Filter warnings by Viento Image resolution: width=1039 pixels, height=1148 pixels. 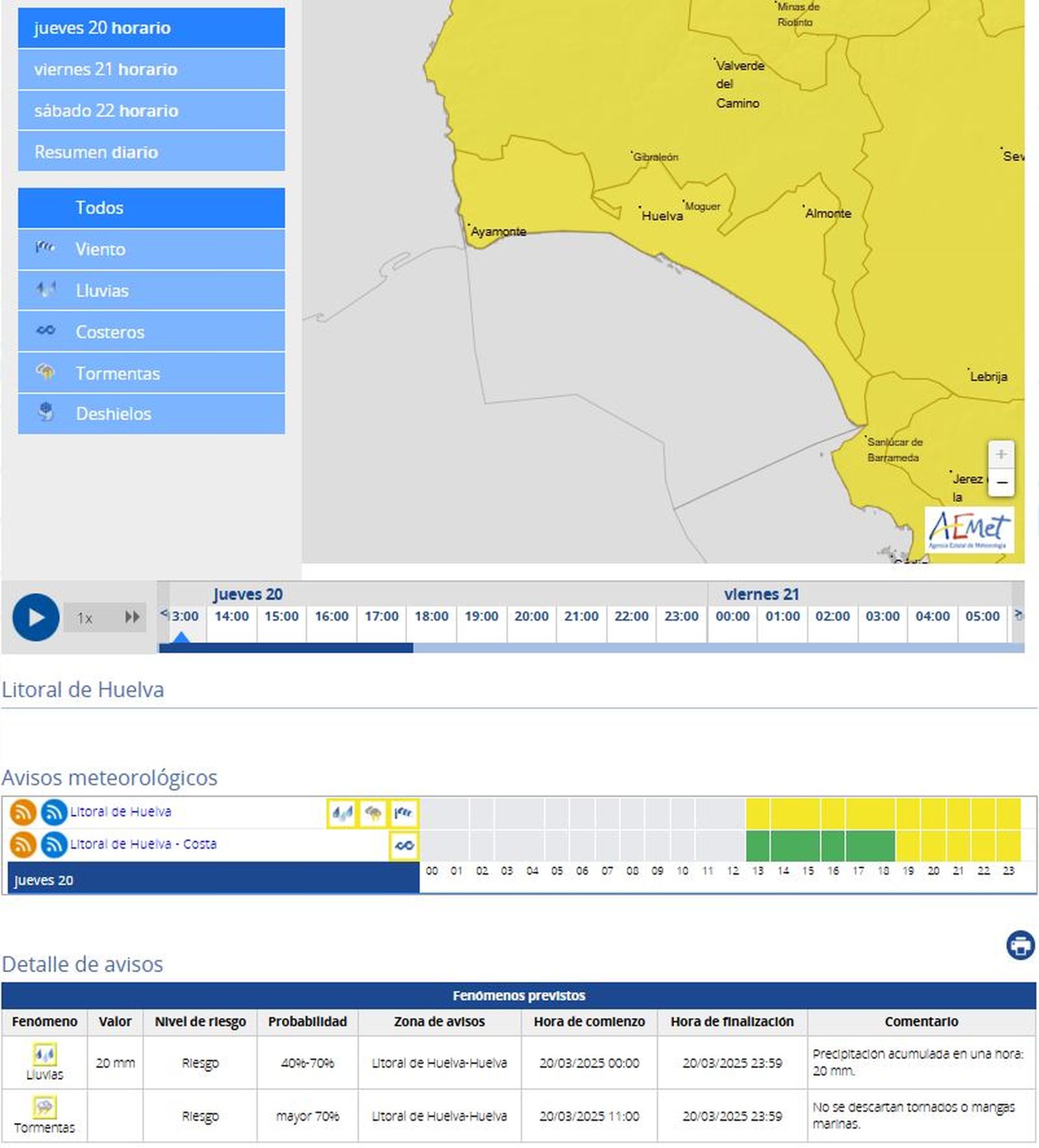pyautogui.click(x=151, y=249)
